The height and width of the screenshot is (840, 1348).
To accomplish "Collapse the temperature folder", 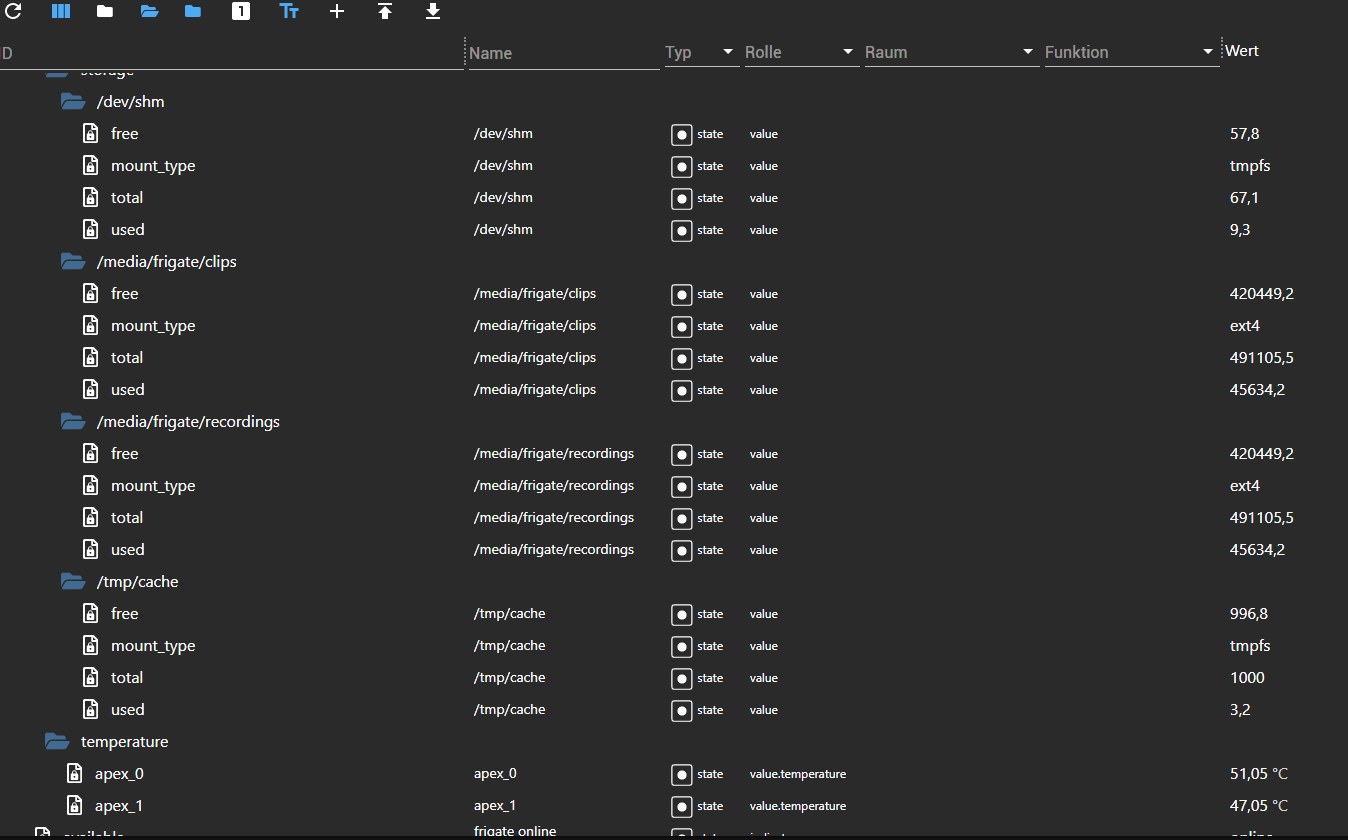I will click(x=56, y=742).
